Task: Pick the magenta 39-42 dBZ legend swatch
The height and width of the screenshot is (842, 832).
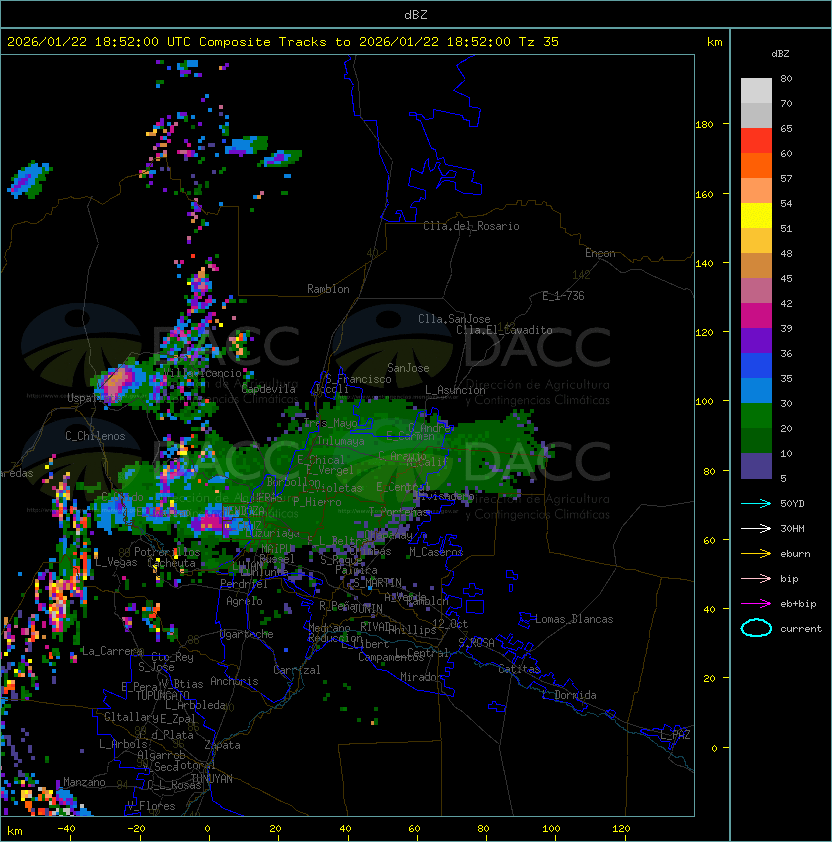Action: [x=756, y=316]
